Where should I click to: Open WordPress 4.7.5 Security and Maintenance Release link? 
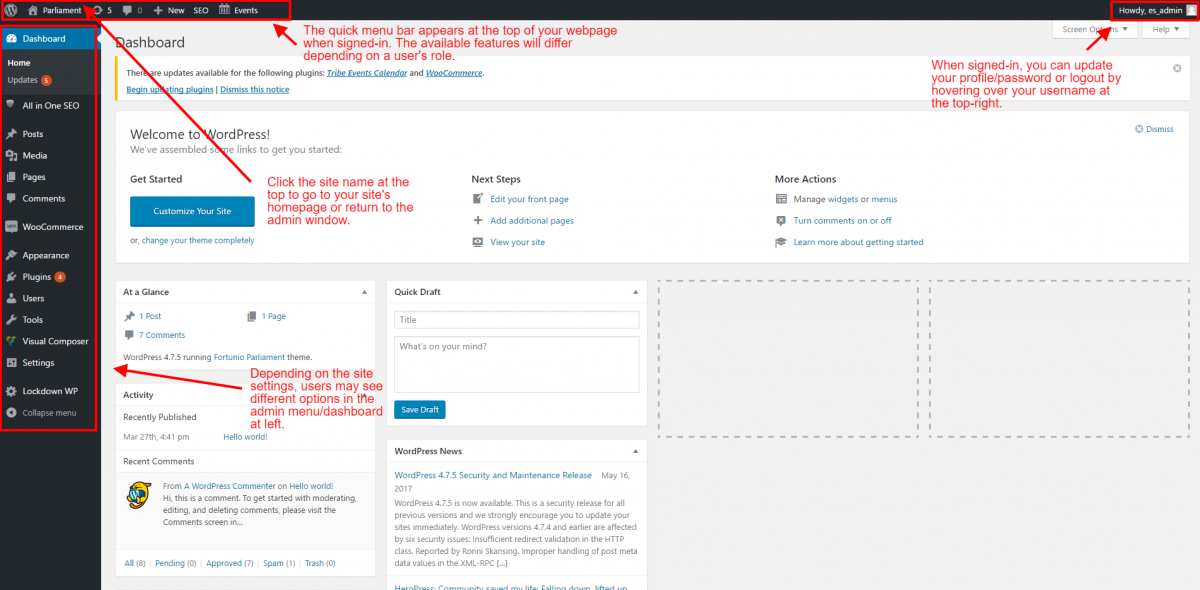point(493,475)
